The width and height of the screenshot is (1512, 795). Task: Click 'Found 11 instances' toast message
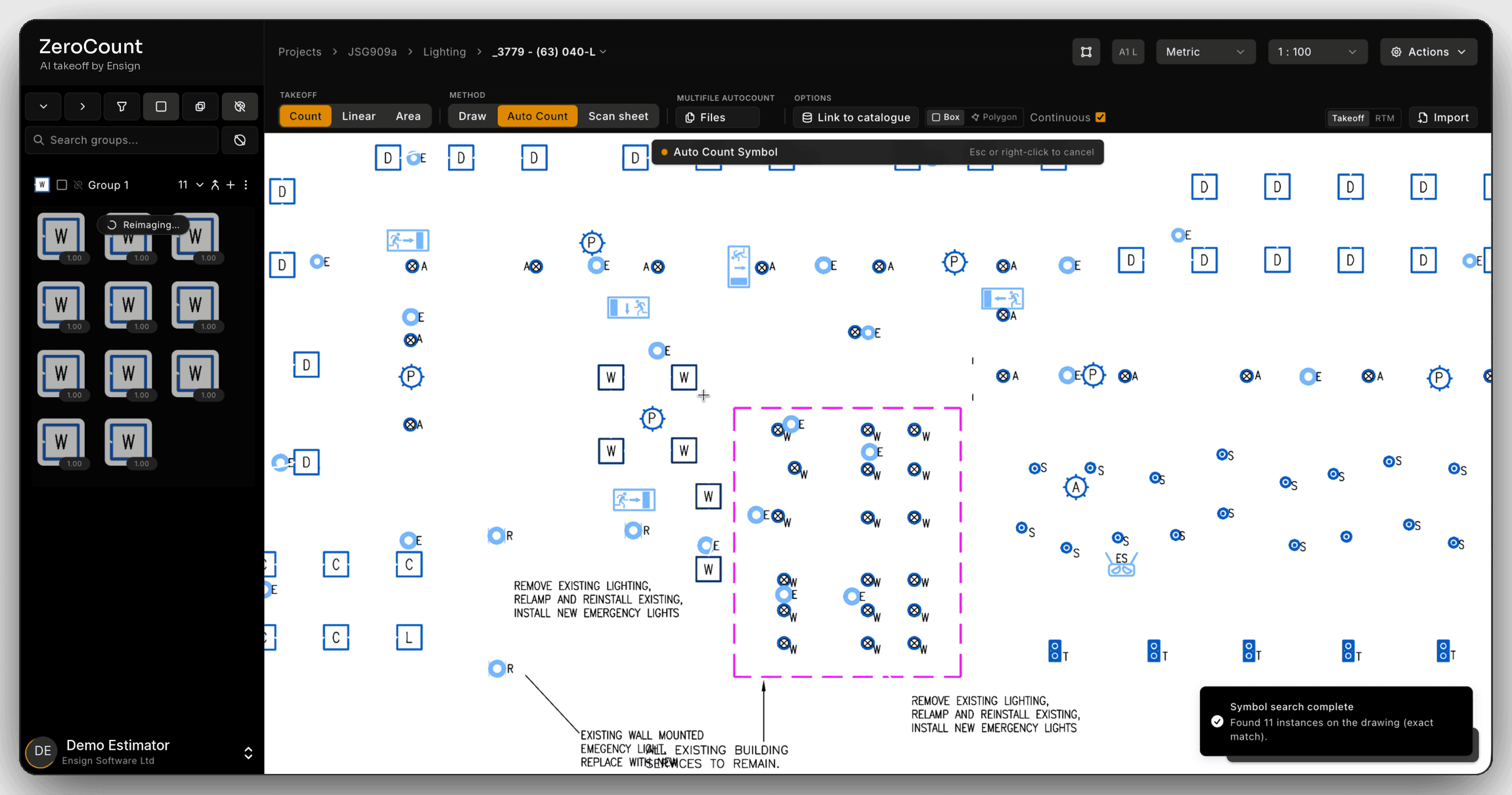1332,729
